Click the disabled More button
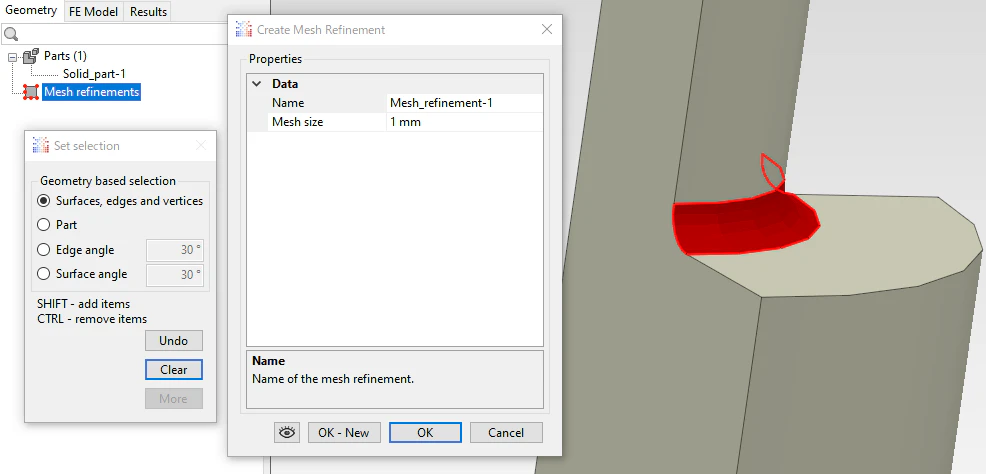 point(174,399)
